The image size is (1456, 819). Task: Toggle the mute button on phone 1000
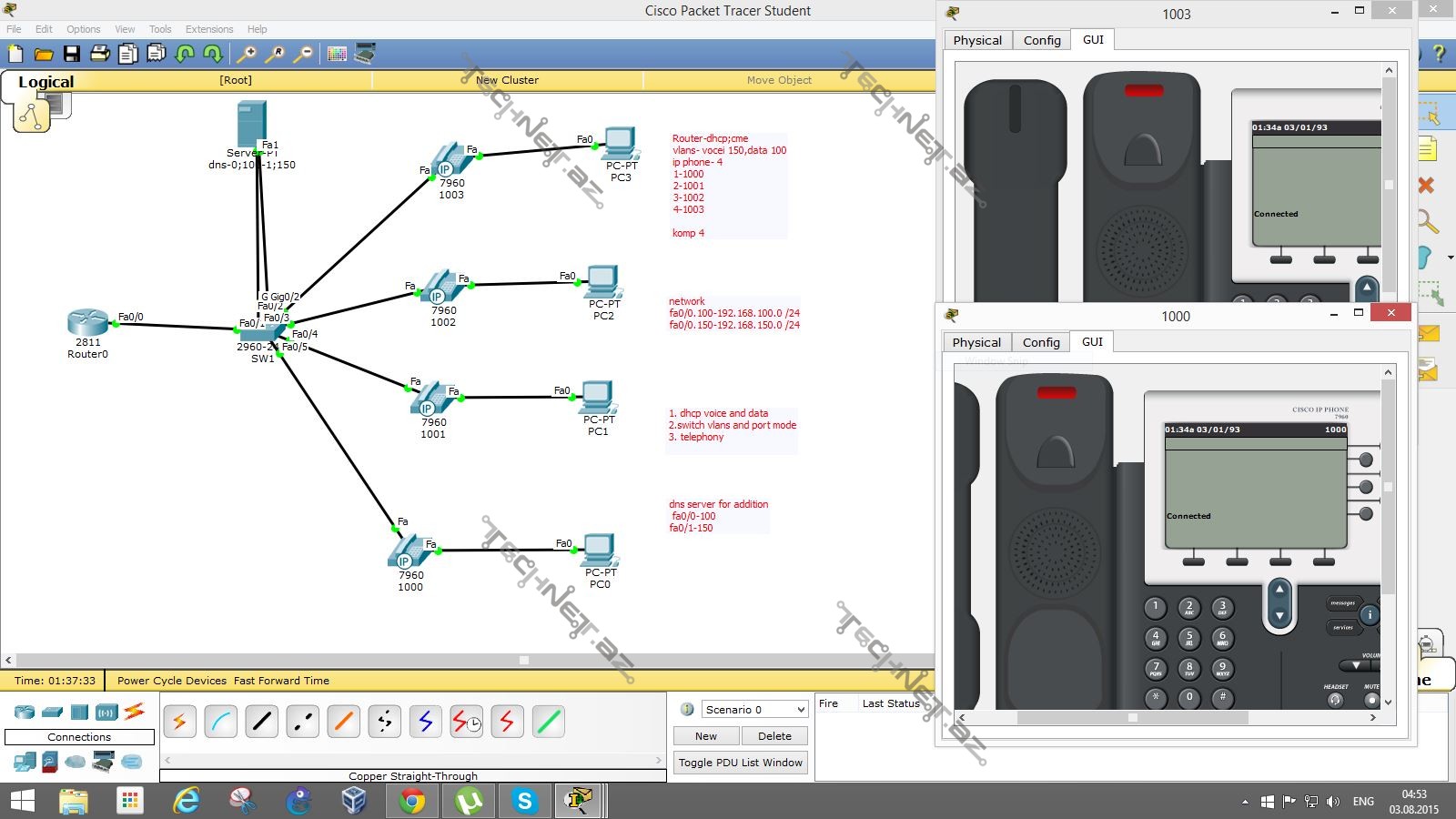tap(1371, 700)
